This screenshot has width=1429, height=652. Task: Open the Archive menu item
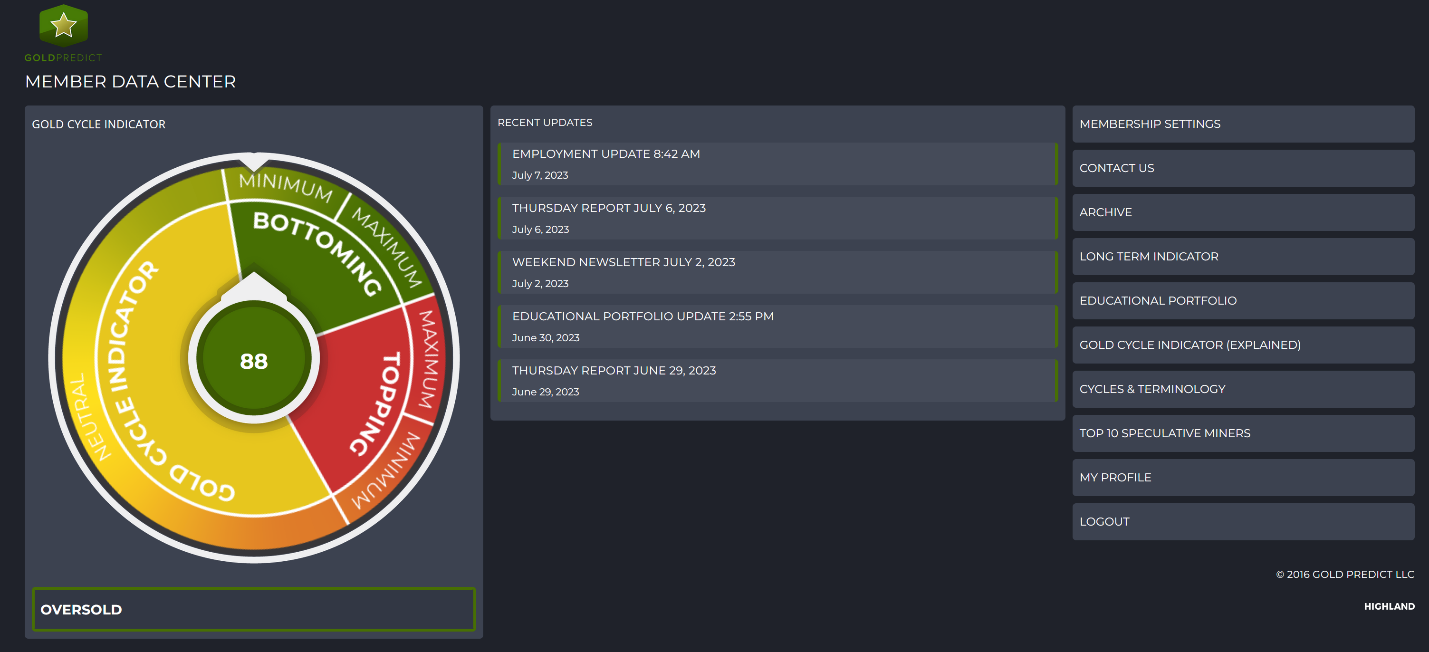[x=1243, y=212]
